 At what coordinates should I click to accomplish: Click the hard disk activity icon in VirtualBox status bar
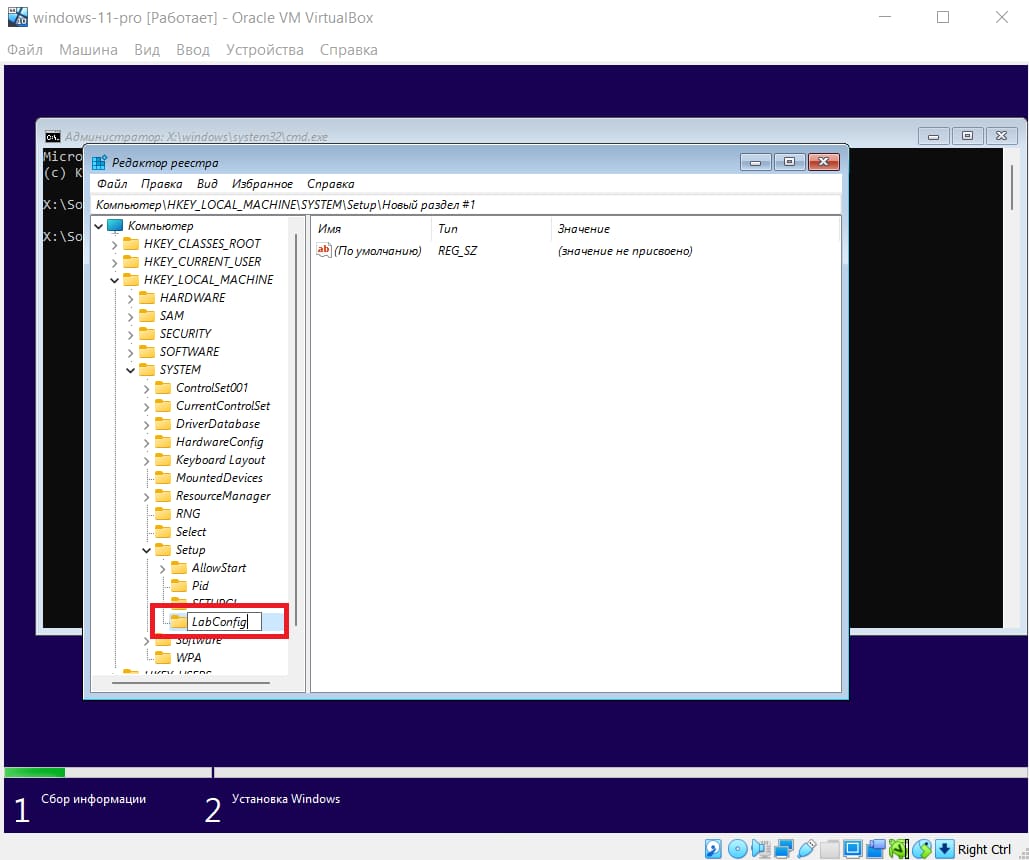click(713, 849)
